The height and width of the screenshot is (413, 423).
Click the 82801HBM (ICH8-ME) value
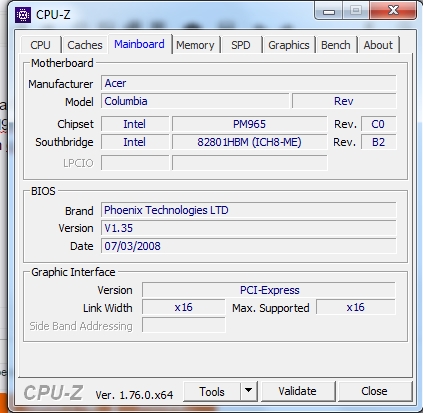[x=250, y=142]
